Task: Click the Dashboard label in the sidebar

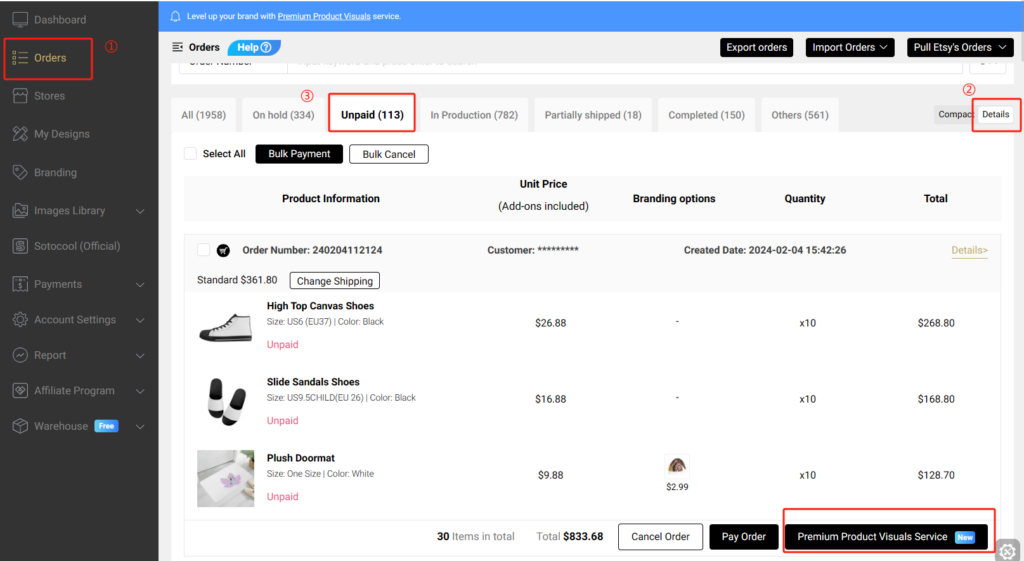Action: pos(60,20)
